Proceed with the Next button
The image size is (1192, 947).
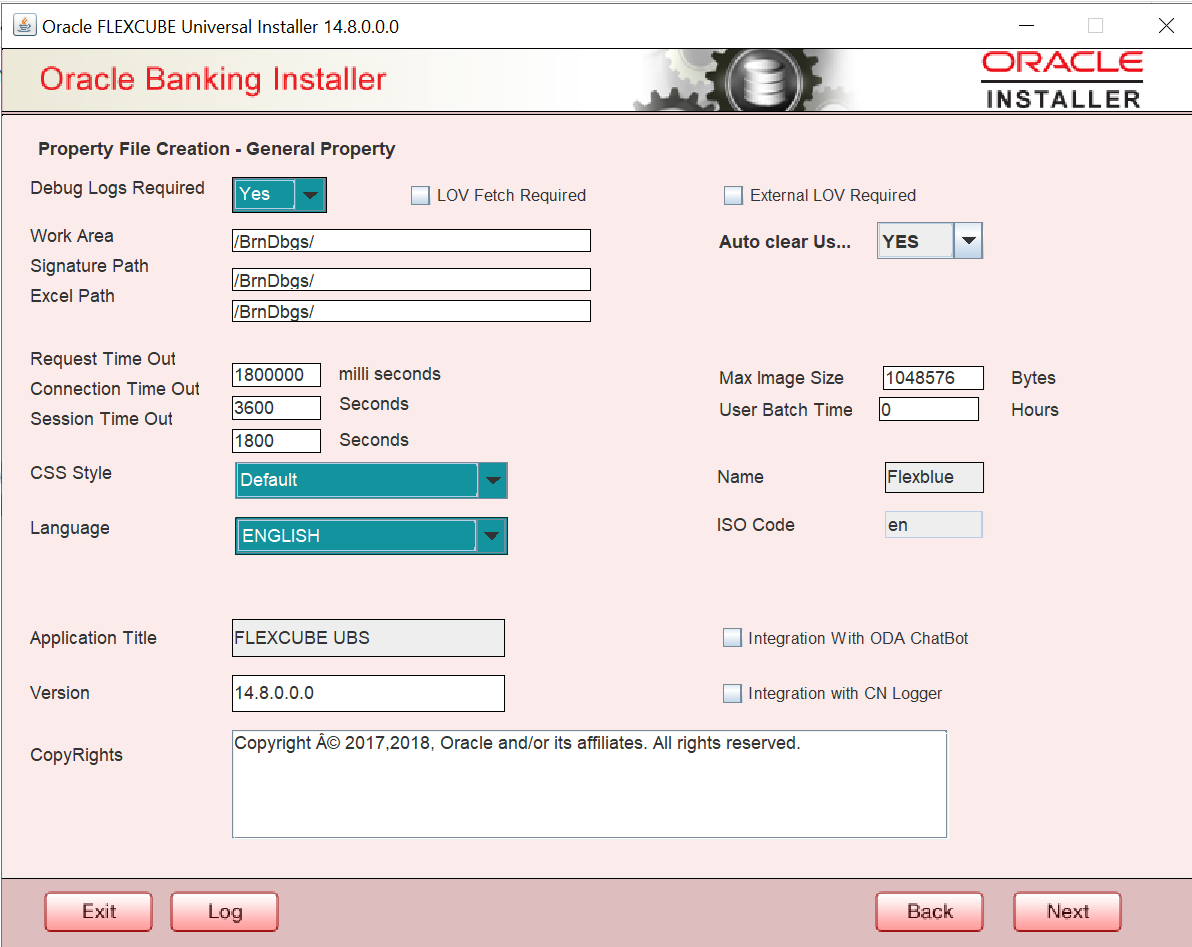pos(1067,911)
